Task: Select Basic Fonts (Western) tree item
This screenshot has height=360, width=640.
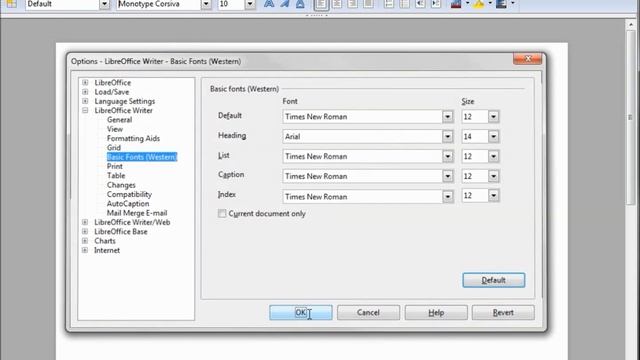Action: click(142, 157)
